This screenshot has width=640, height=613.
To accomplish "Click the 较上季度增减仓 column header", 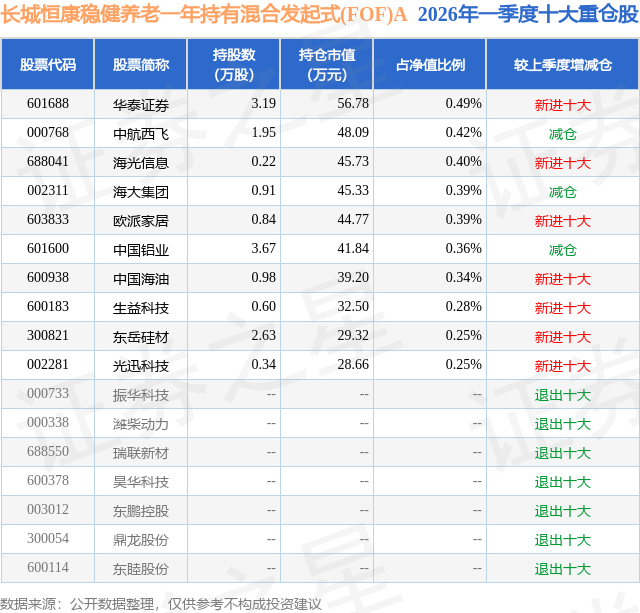I will pos(563,64).
